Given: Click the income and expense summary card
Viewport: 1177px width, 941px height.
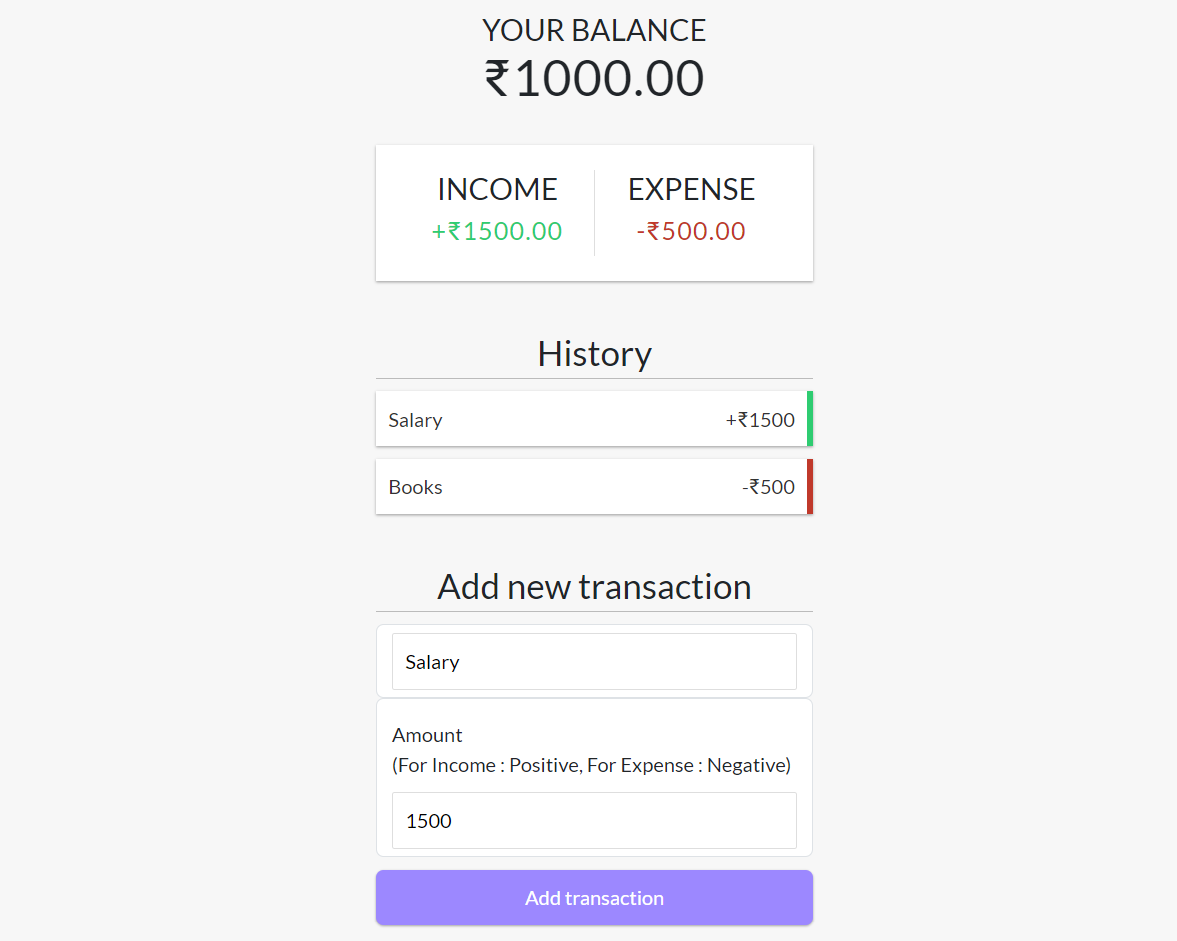Looking at the screenshot, I should point(594,212).
